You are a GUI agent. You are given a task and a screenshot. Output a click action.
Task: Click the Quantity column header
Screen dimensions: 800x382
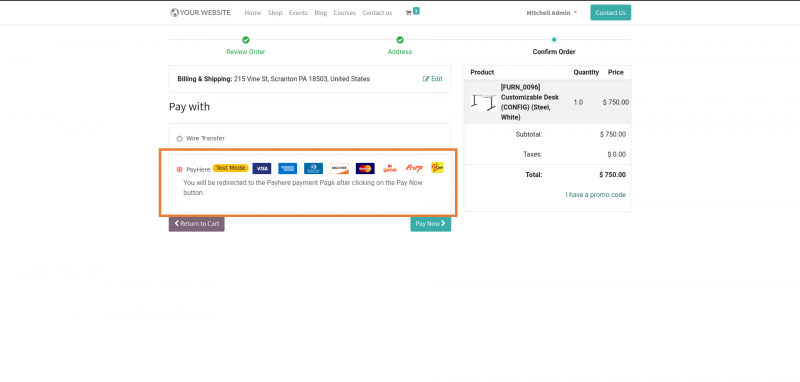[586, 72]
